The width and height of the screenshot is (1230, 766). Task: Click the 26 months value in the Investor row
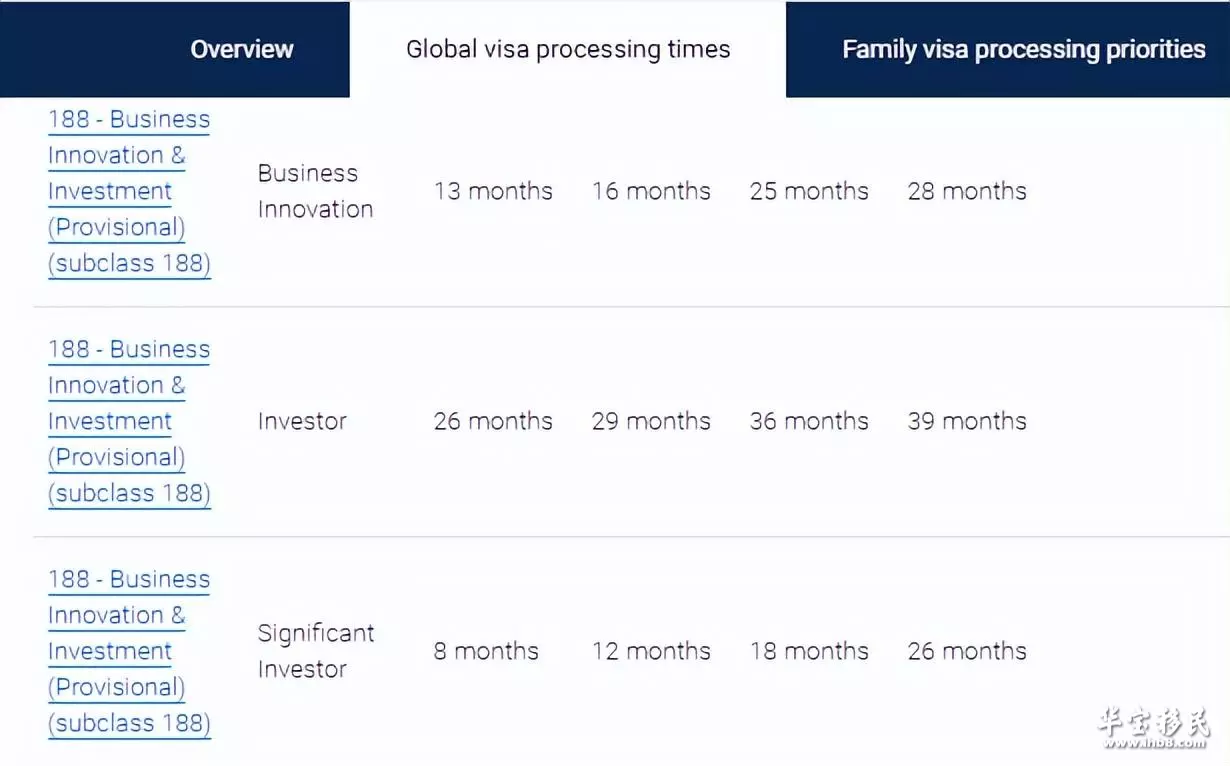tap(493, 421)
